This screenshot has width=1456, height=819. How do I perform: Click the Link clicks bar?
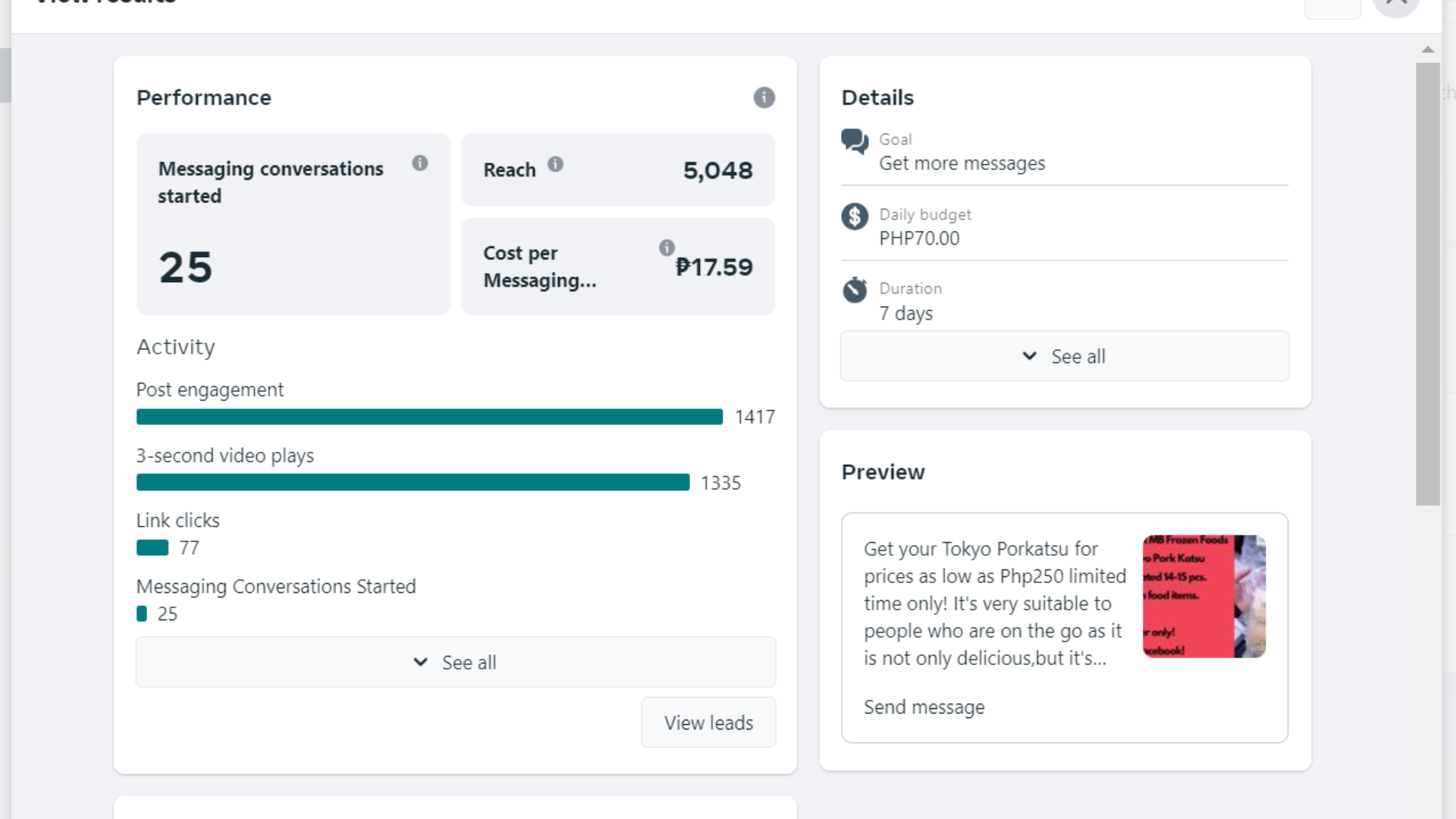pyautogui.click(x=152, y=548)
